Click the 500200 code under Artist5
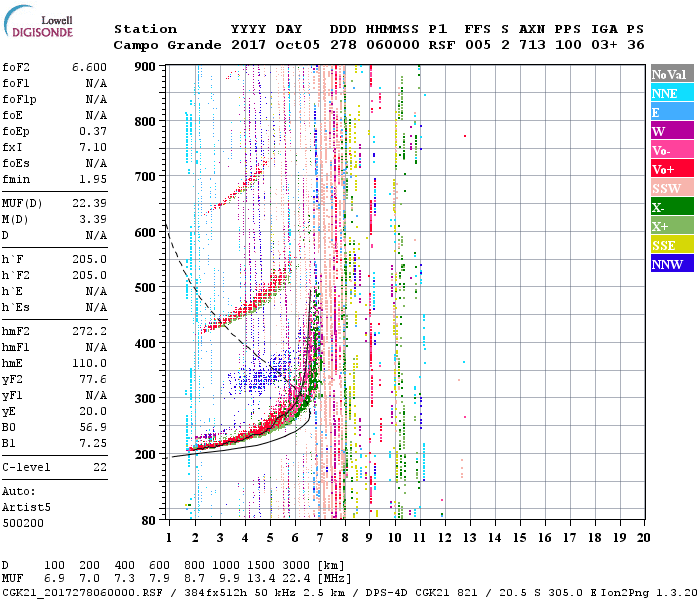 pos(23,523)
